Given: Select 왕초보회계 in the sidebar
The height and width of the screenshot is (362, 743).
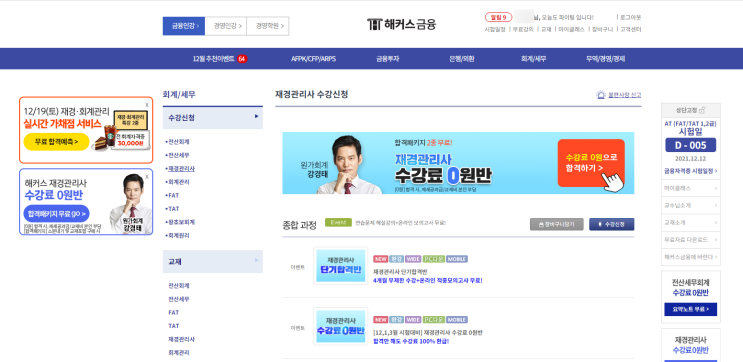Looking at the screenshot, I should click(181, 222).
